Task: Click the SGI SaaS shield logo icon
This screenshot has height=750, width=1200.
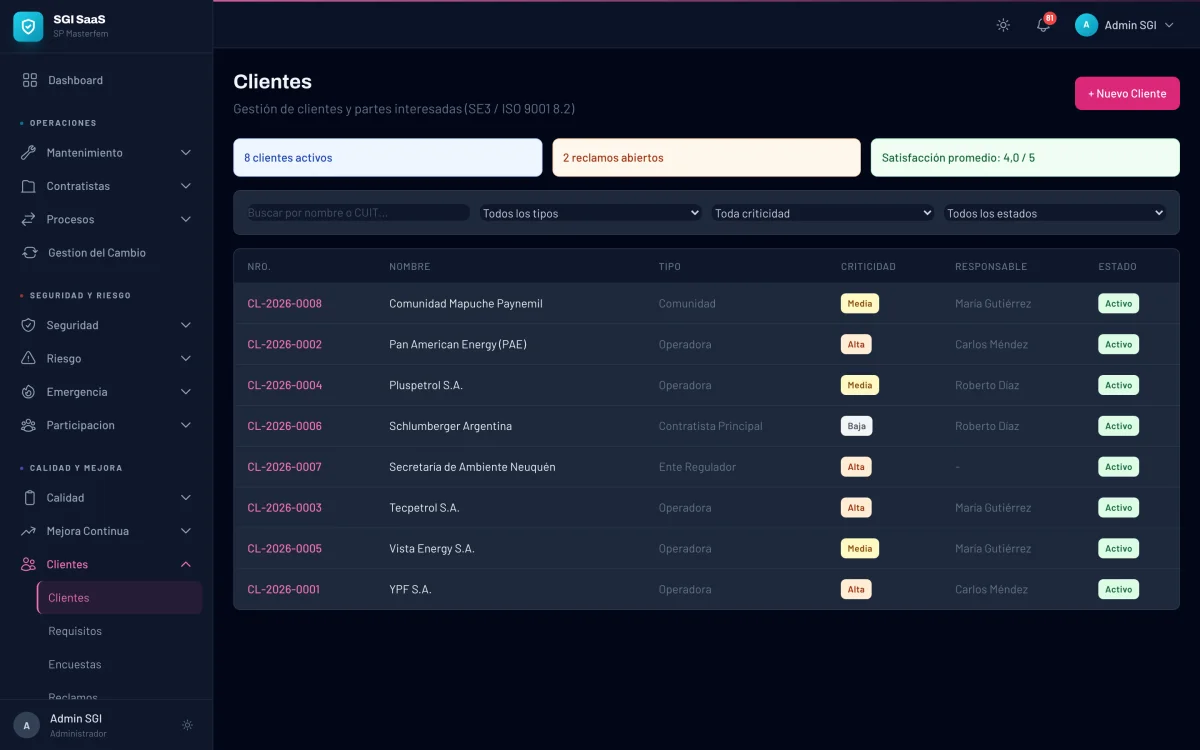Action: (28, 26)
